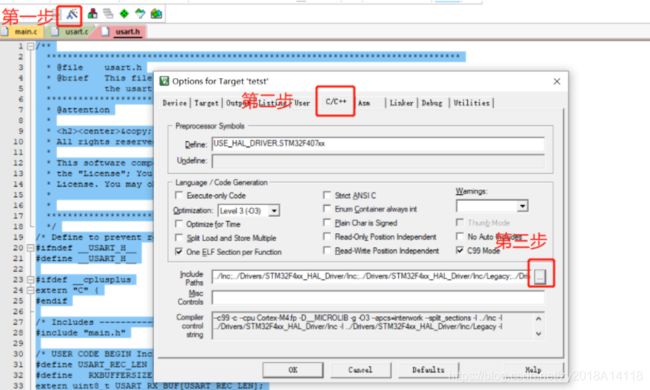Open Manage Run-Time Environment green diamond

point(124,14)
